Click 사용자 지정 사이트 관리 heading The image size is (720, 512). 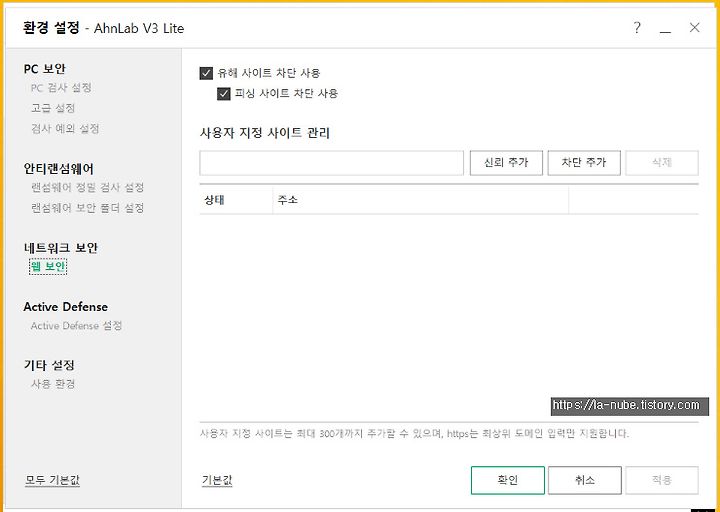coord(265,133)
